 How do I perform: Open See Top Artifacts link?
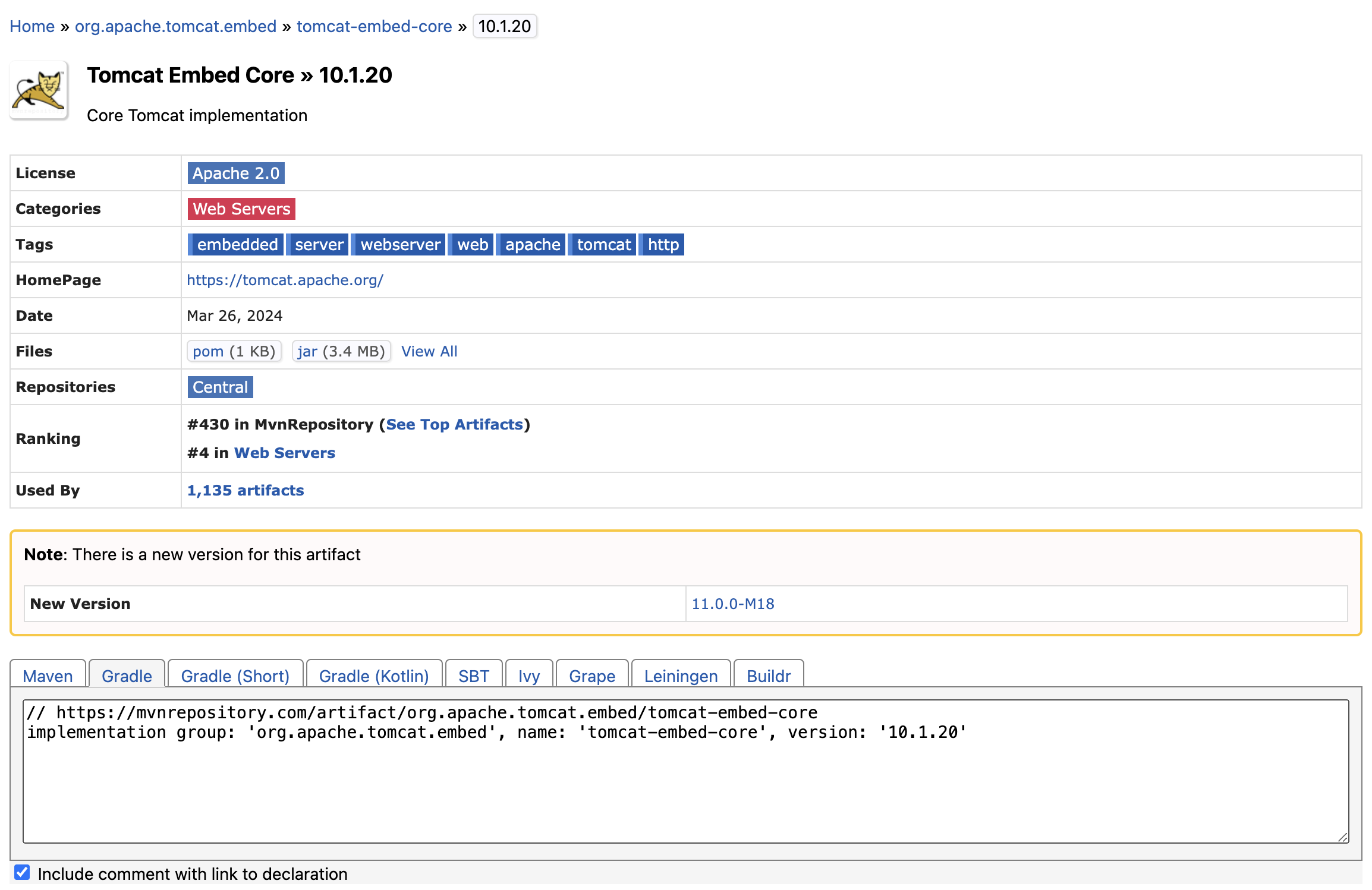tap(455, 424)
